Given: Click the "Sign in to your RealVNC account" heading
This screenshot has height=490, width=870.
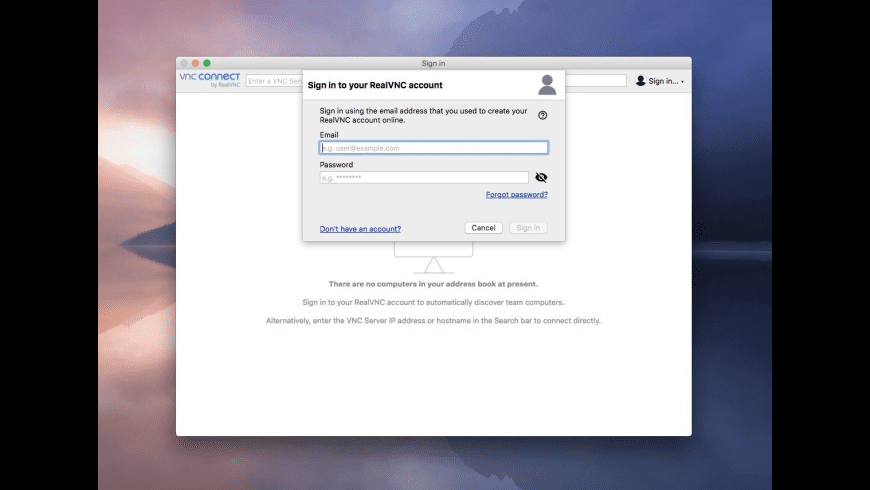Looking at the screenshot, I should click(375, 85).
